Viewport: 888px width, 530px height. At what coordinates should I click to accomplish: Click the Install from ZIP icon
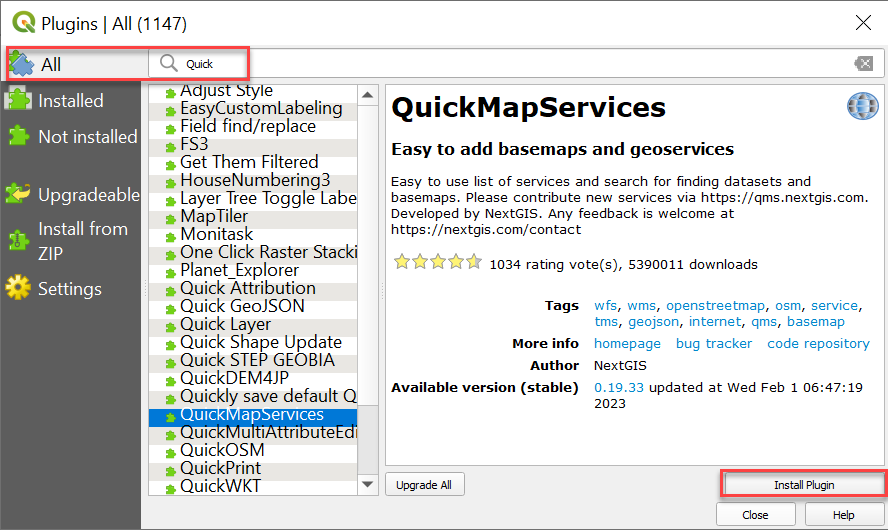(19, 240)
